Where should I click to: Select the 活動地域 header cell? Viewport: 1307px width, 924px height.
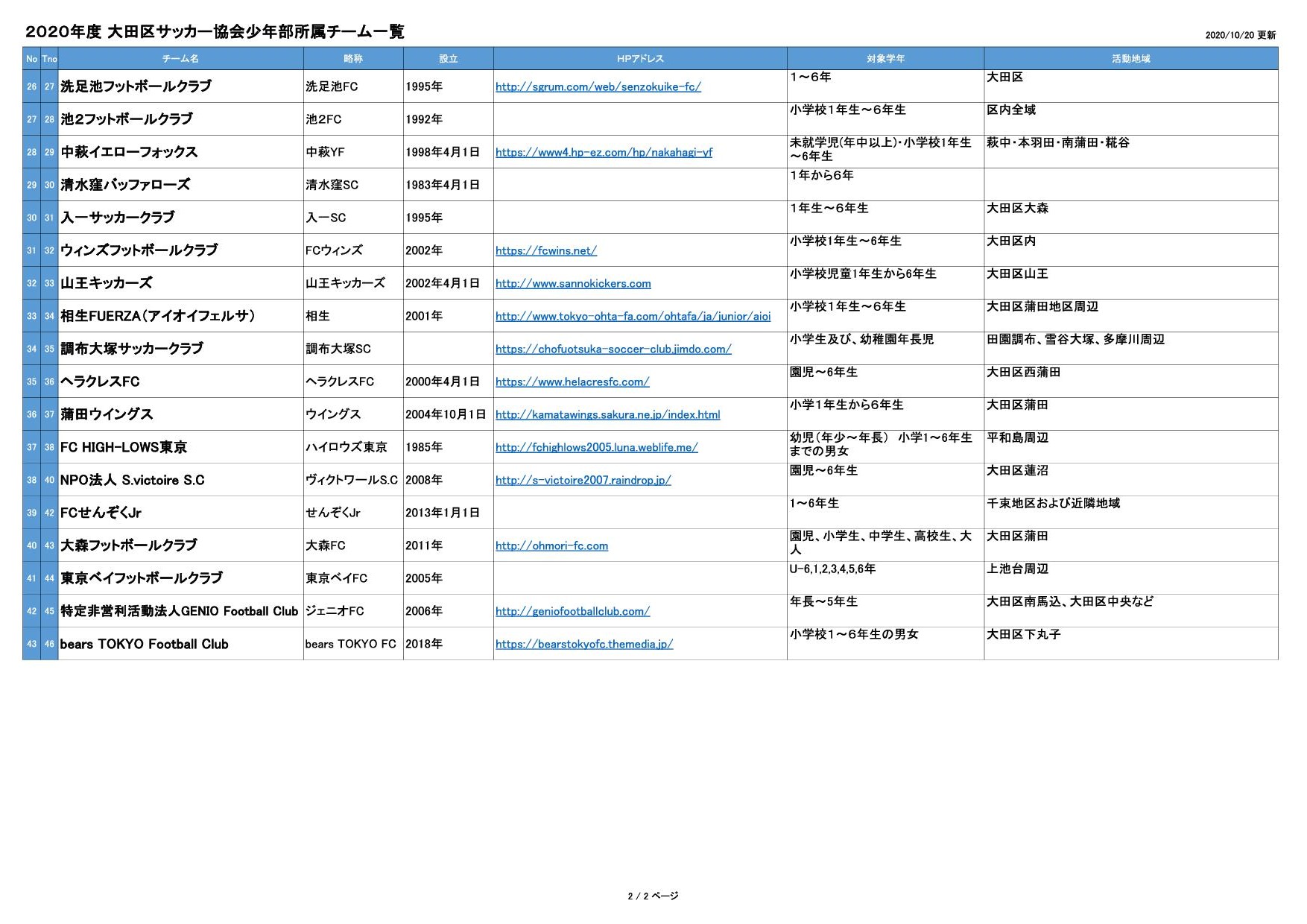coord(1130,59)
